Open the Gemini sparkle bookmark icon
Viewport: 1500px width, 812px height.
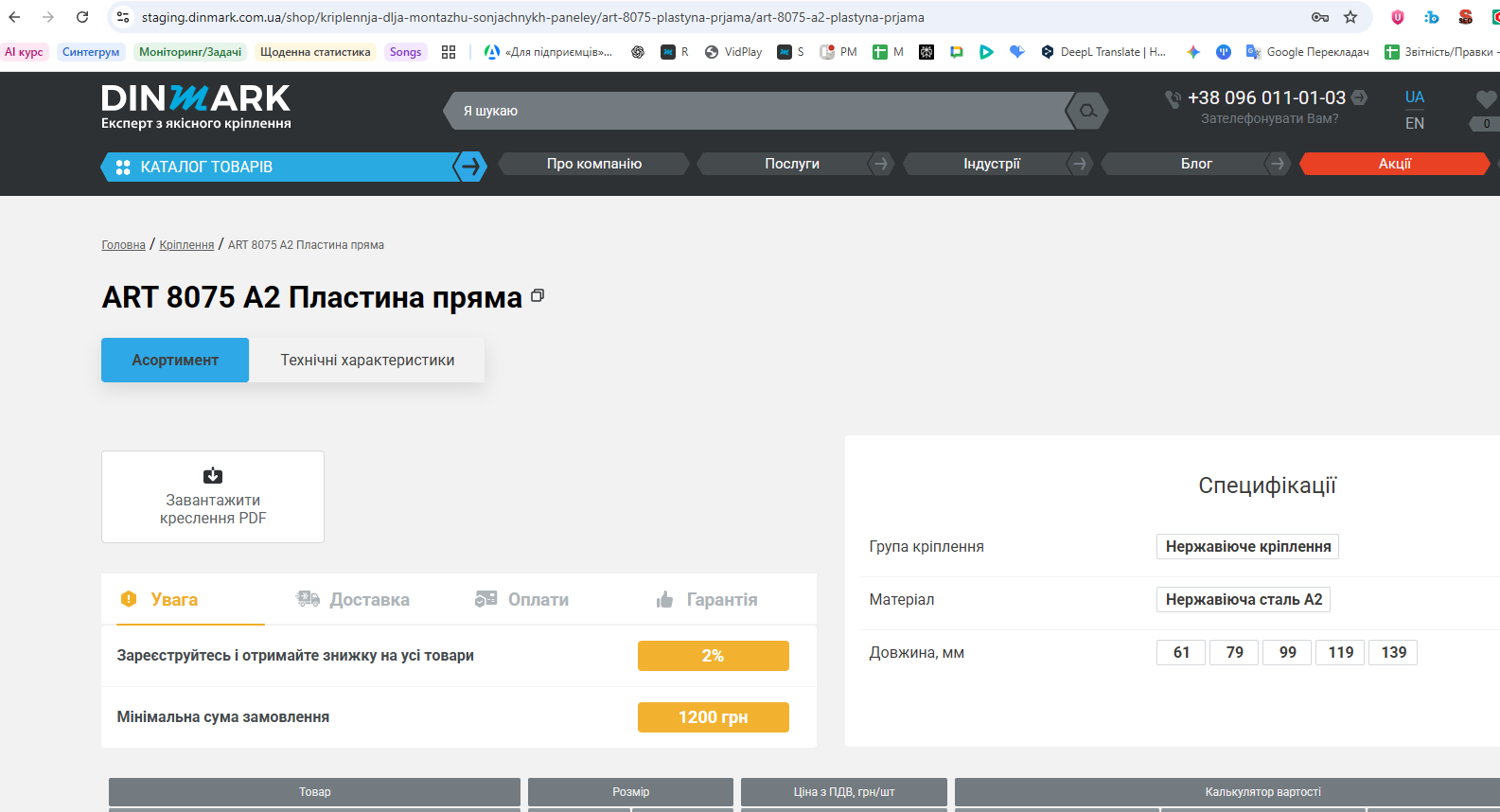[x=1193, y=52]
